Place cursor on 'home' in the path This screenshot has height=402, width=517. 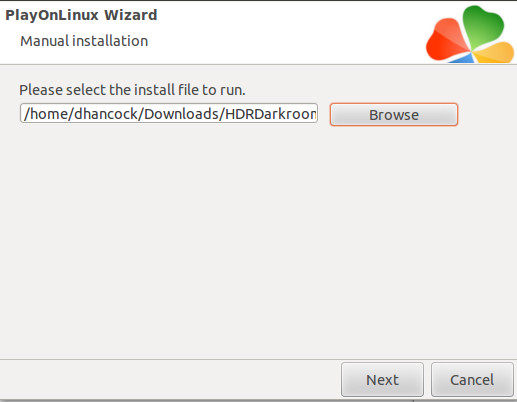click(49, 114)
